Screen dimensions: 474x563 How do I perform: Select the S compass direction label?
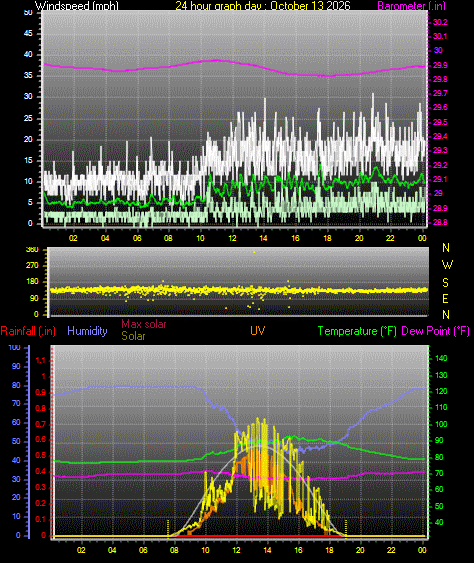click(x=446, y=283)
